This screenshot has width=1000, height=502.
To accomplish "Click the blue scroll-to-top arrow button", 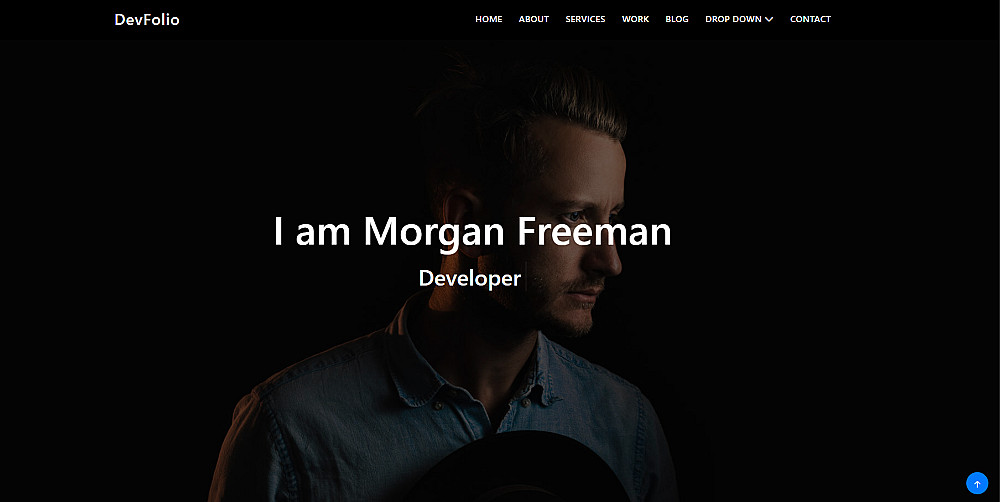I will pyautogui.click(x=976, y=484).
